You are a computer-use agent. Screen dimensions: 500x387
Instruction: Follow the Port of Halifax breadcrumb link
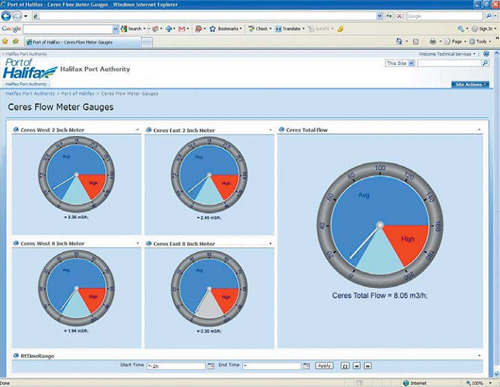[x=78, y=94]
